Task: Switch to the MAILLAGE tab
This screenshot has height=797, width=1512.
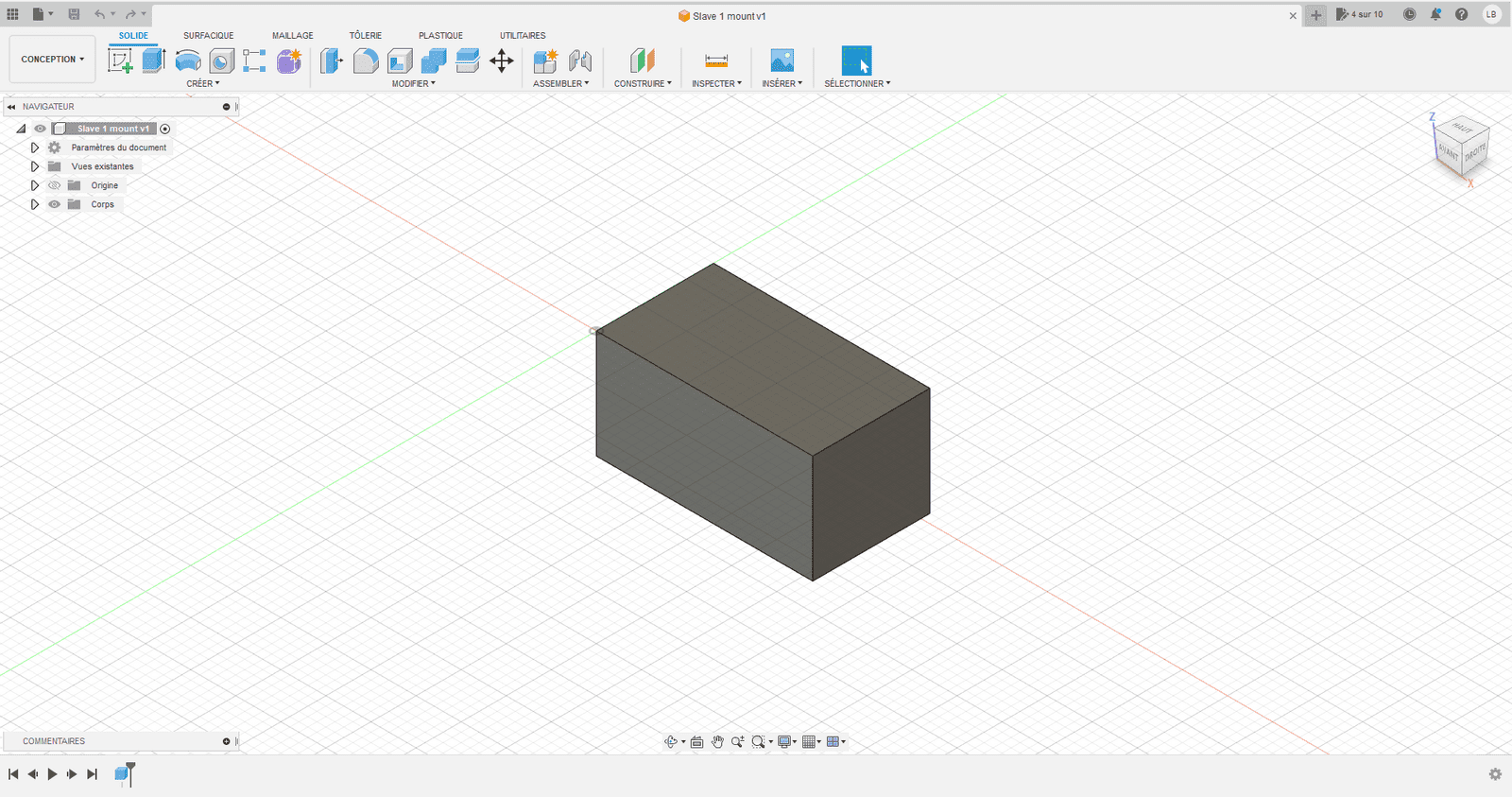Action: pyautogui.click(x=293, y=36)
